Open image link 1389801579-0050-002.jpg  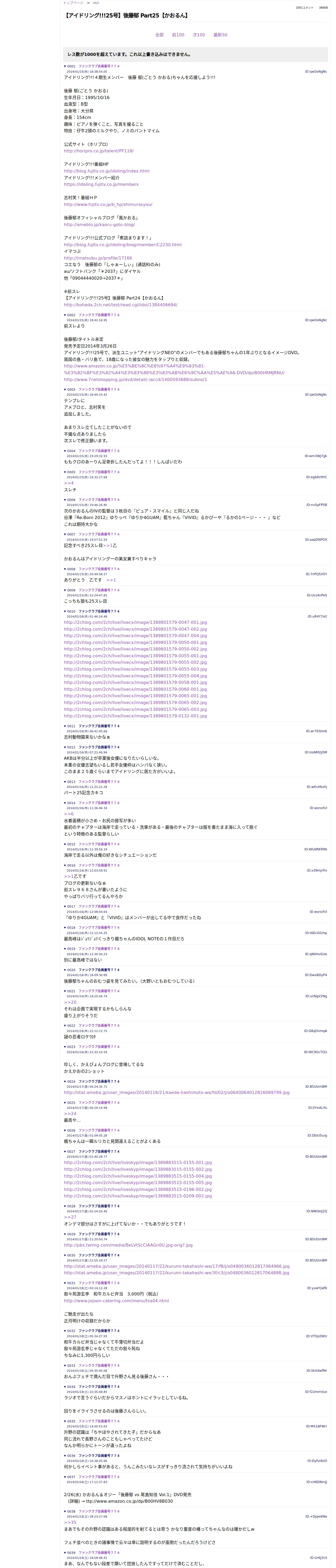coord(135,649)
